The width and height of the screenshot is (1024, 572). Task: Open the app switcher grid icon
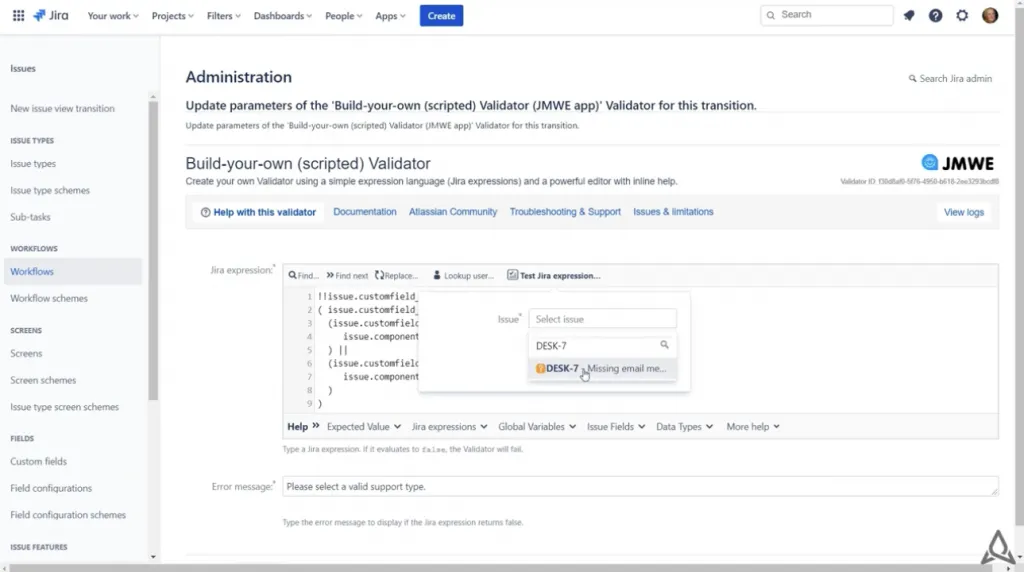18,16
